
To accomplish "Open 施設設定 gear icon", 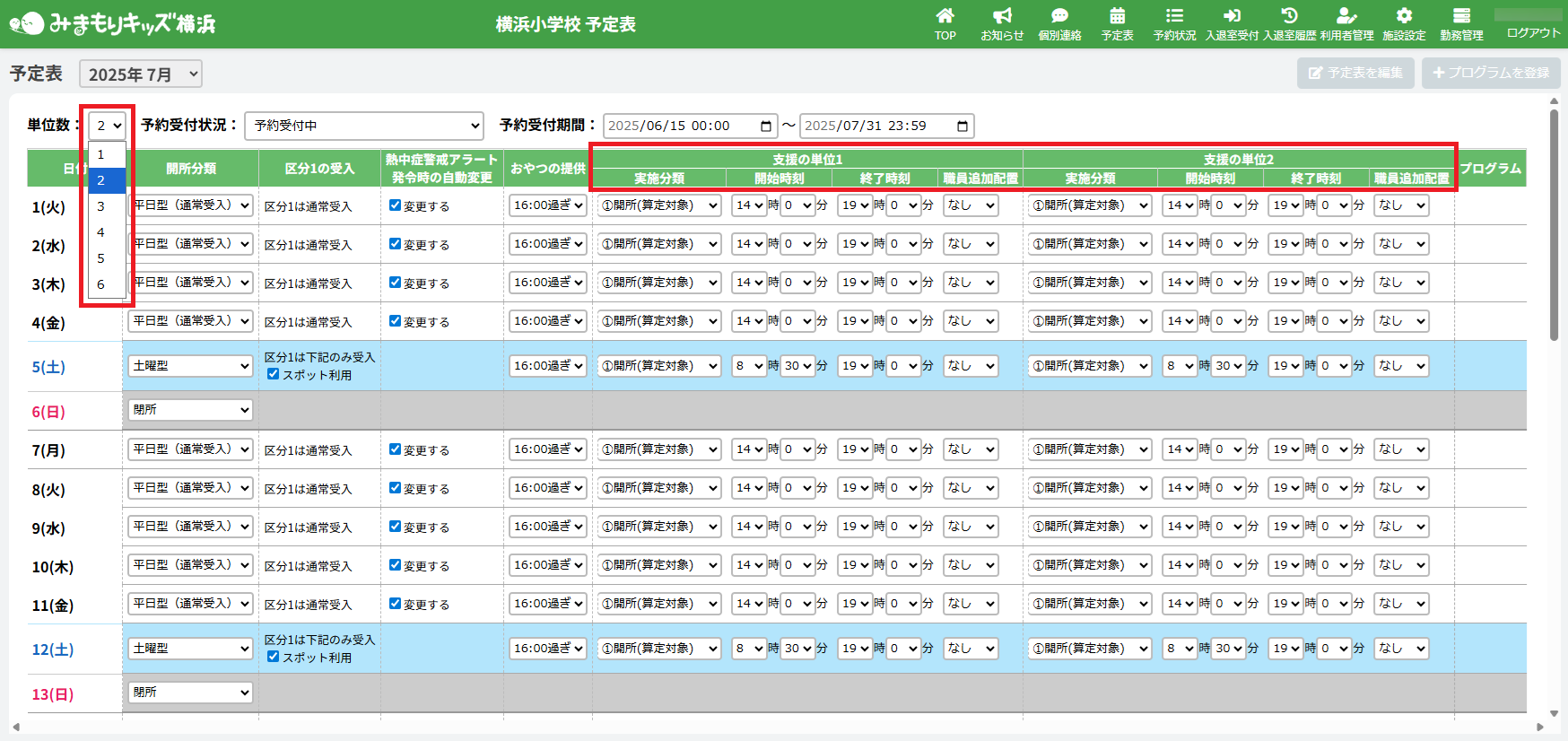I will tap(1404, 16).
